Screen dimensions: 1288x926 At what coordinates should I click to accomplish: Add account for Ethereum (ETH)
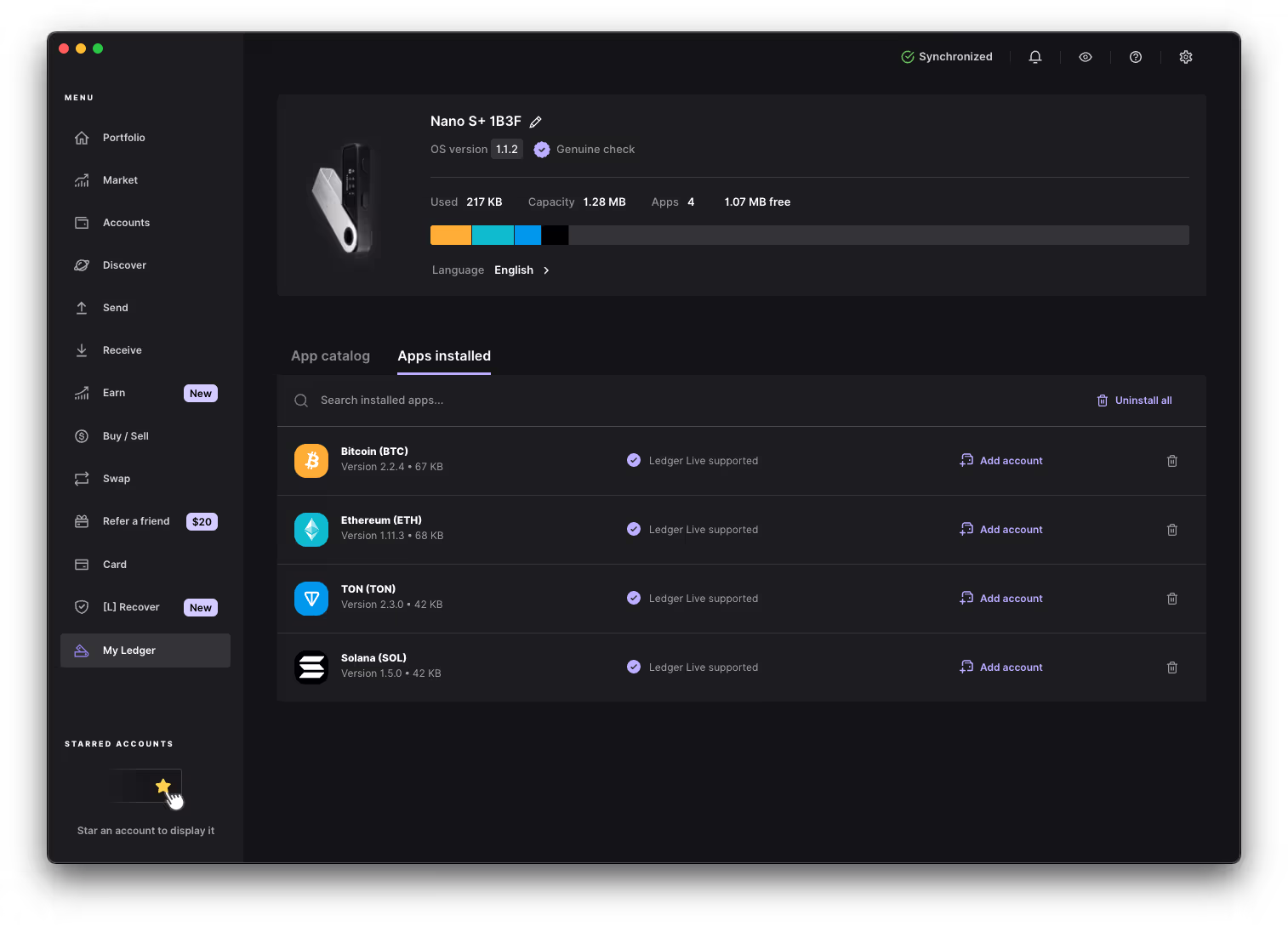[1001, 530]
